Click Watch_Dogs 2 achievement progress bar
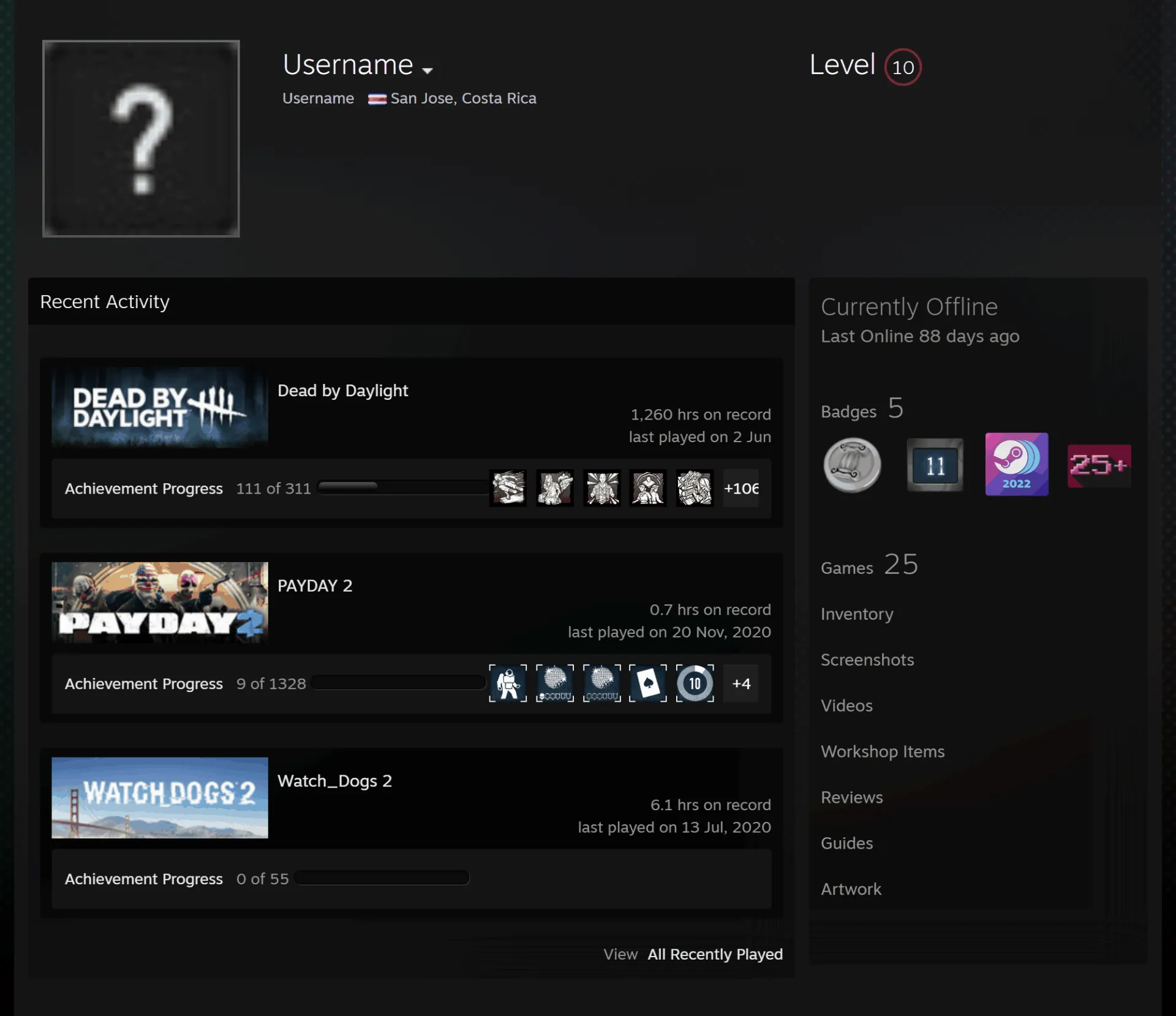This screenshot has height=1016, width=1176. 382,878
